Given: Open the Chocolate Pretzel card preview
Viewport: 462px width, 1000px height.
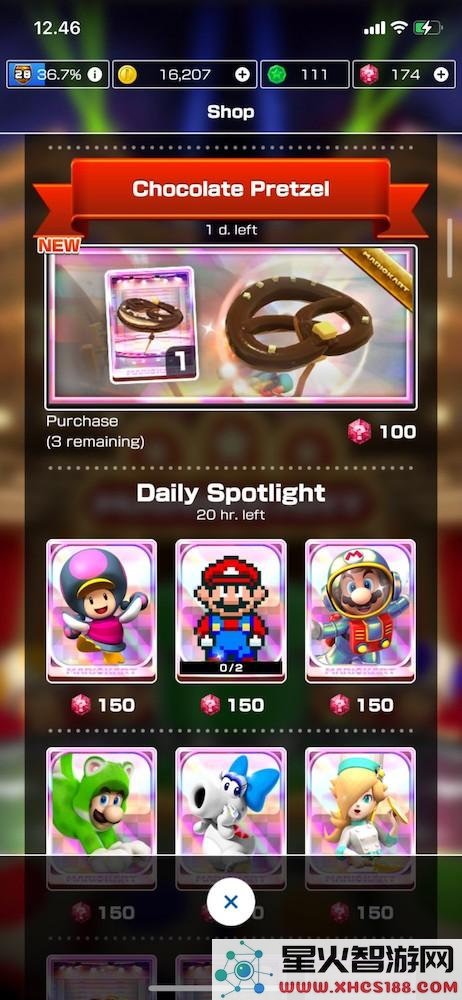Looking at the screenshot, I should [x=150, y=325].
